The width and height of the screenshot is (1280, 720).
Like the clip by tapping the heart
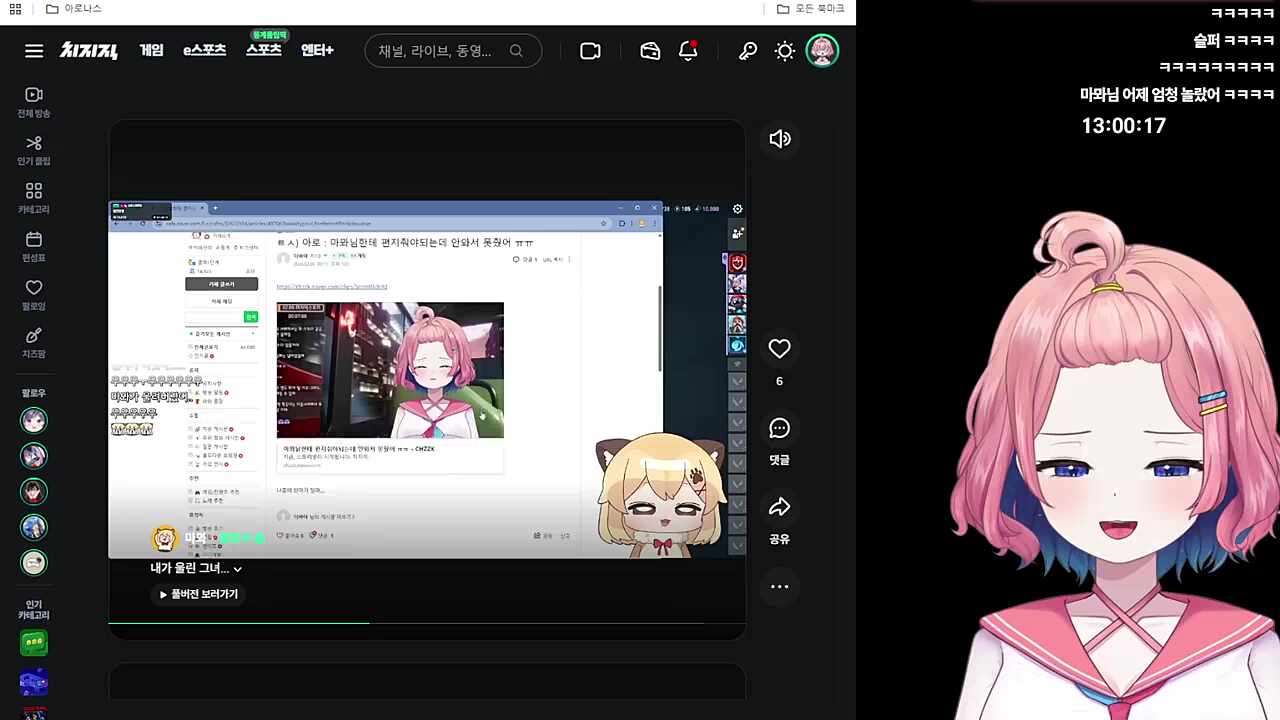coord(779,348)
